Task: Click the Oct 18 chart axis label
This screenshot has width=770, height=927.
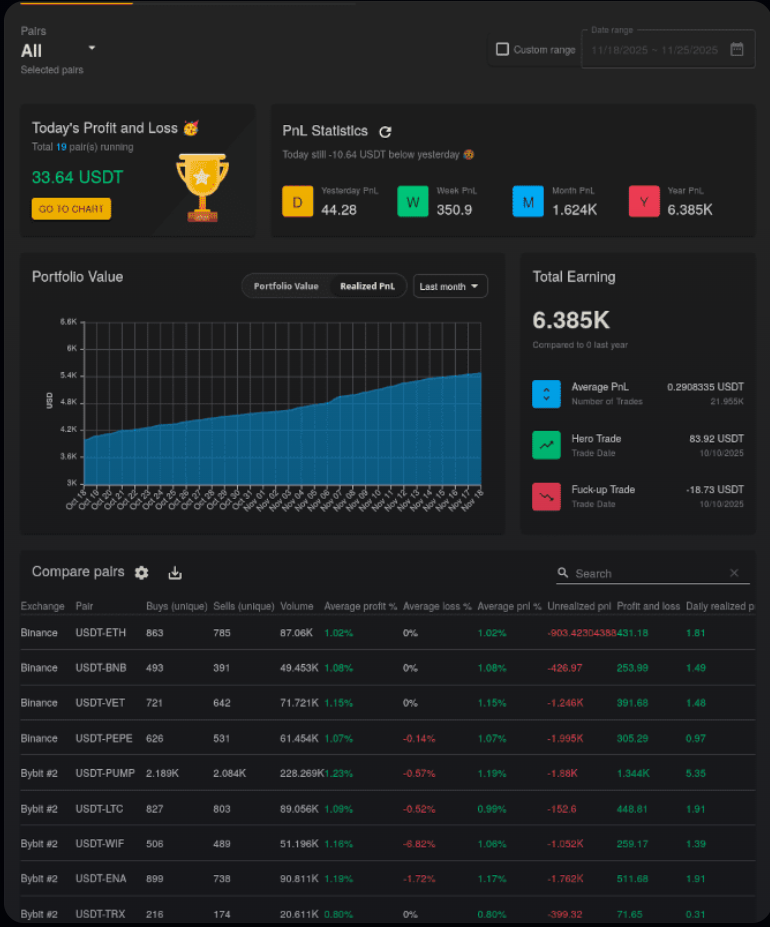Action: pos(75,500)
